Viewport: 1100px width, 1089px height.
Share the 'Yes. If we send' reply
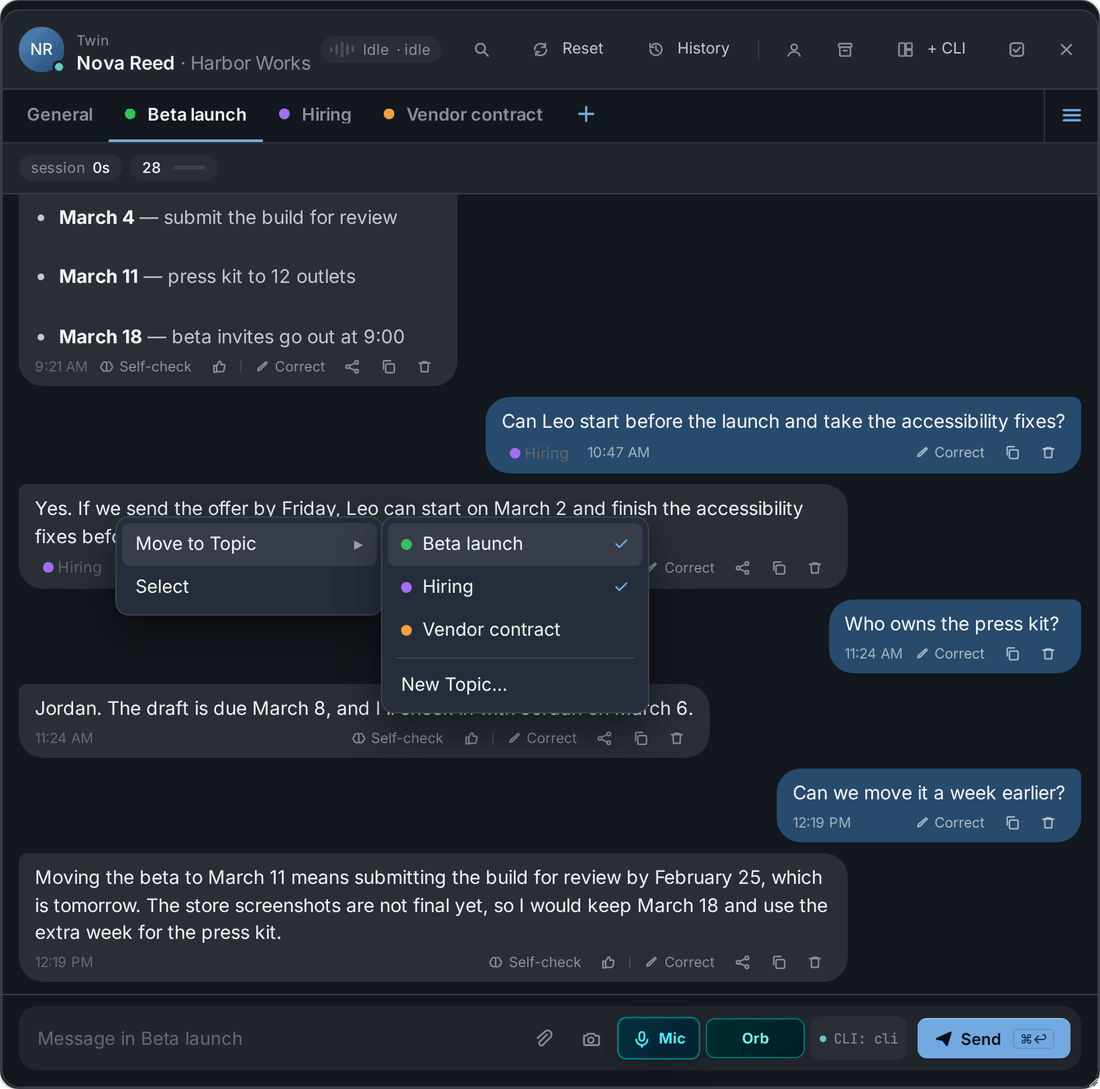pyautogui.click(x=742, y=568)
